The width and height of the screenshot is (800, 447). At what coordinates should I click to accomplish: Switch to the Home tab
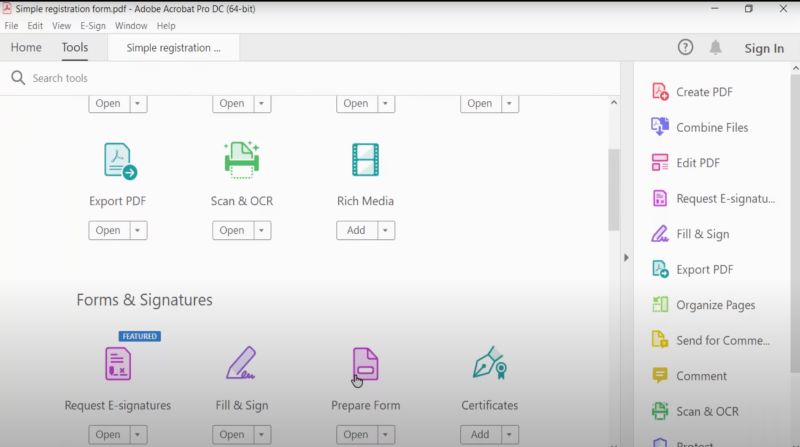26,47
